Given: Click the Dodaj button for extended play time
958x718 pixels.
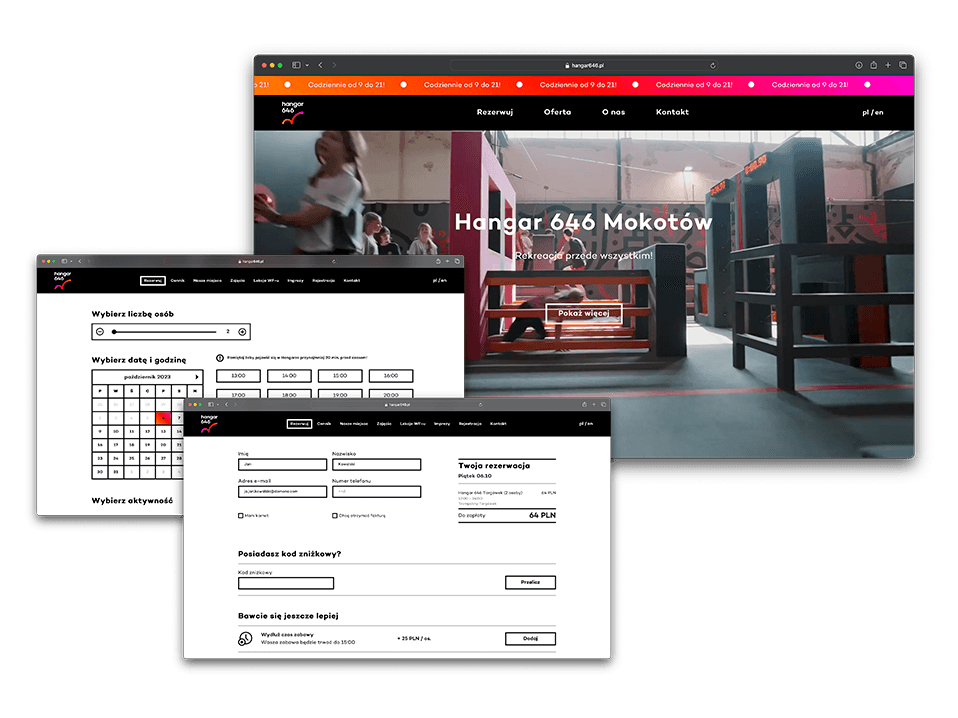Looking at the screenshot, I should click(530, 639).
